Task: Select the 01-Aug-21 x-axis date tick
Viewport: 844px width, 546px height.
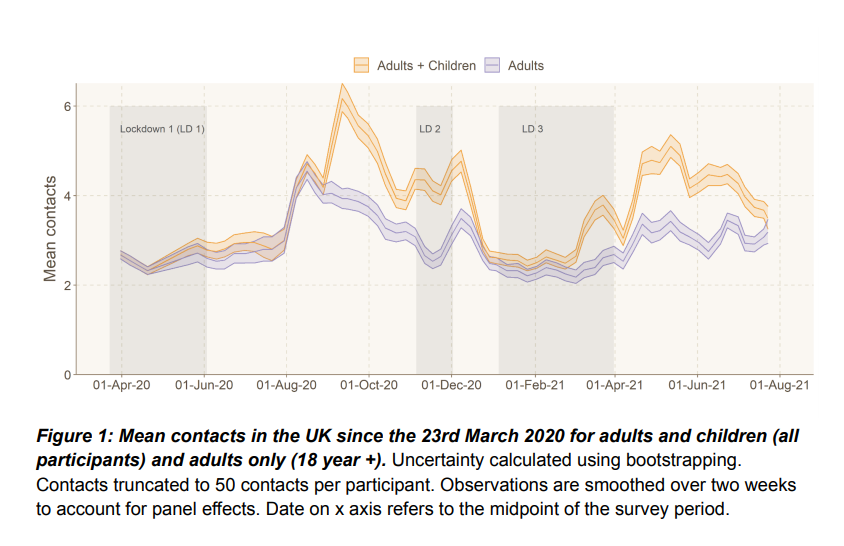Action: coord(778,384)
